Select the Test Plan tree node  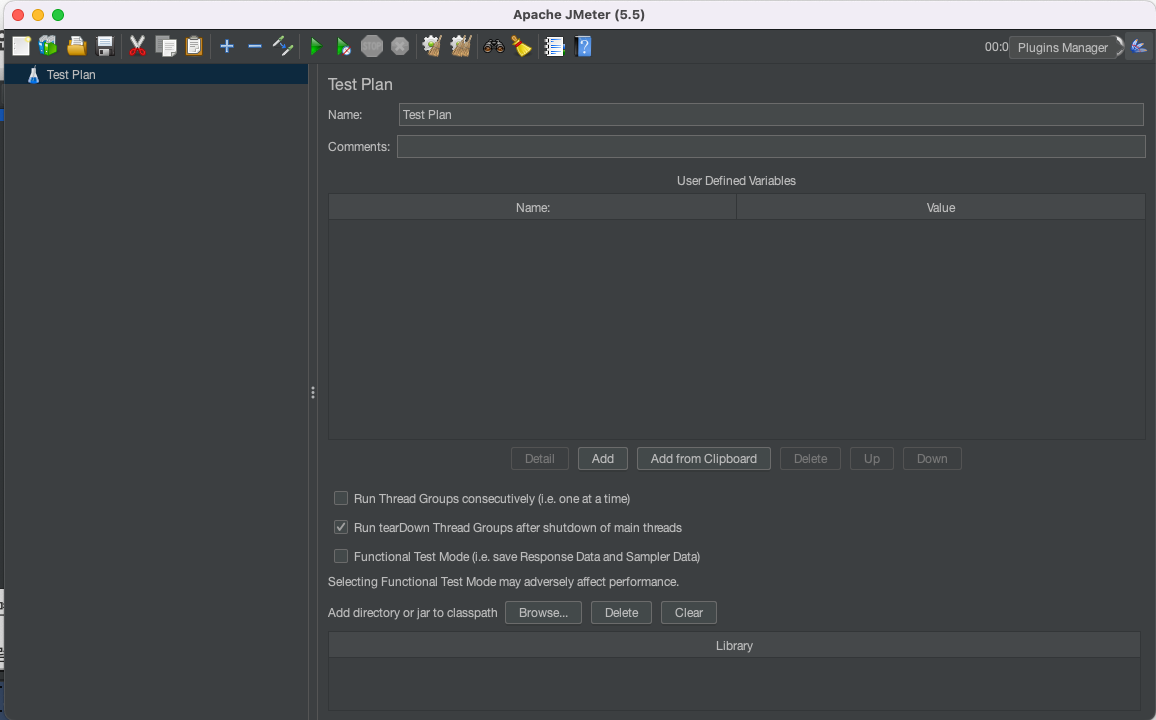click(x=71, y=74)
